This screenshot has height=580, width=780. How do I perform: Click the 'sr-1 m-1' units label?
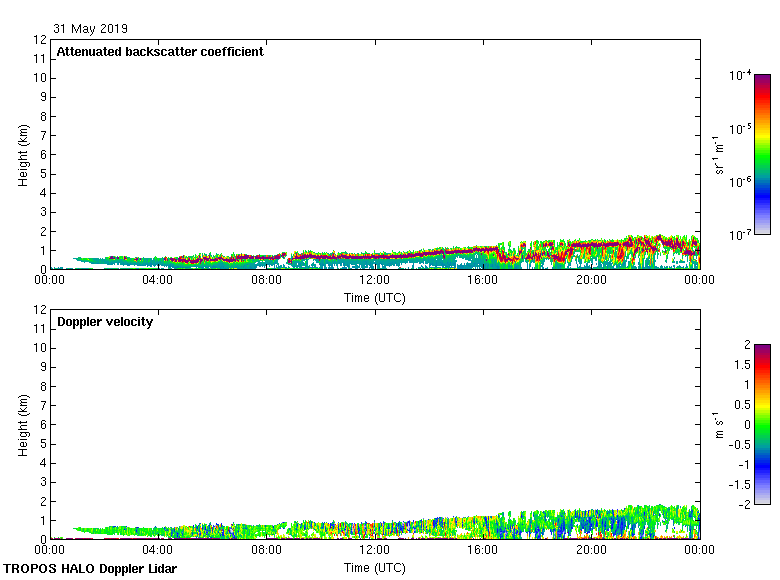click(x=720, y=155)
